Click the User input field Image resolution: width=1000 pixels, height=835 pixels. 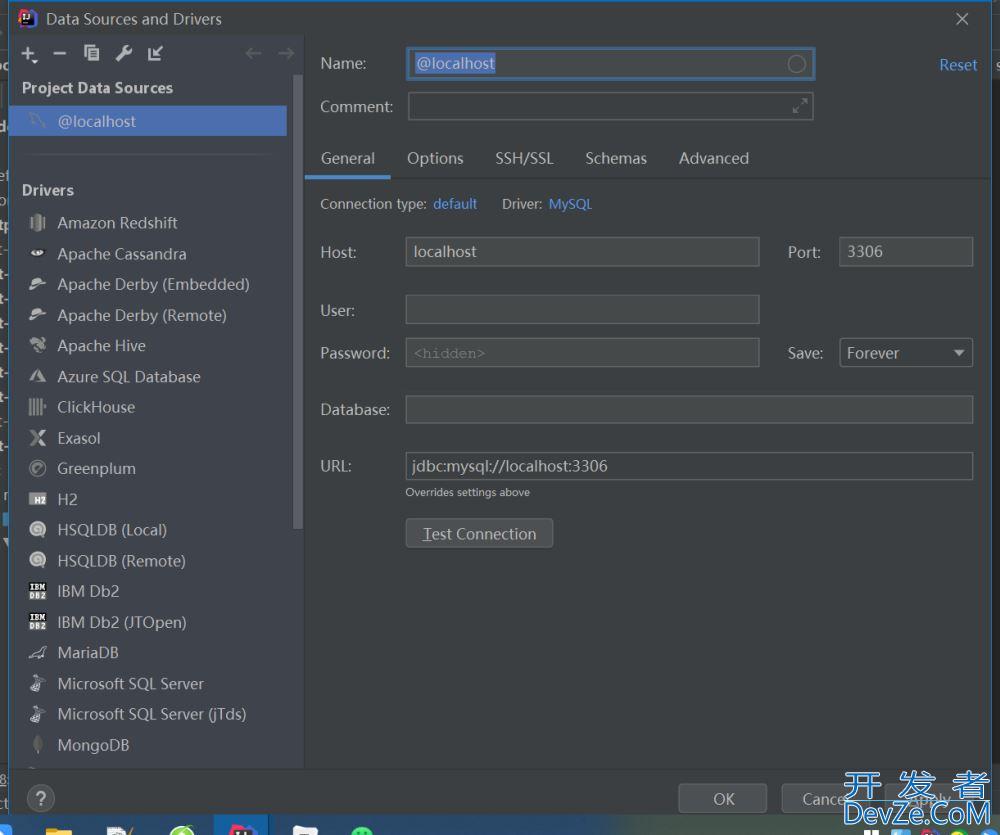tap(582, 309)
